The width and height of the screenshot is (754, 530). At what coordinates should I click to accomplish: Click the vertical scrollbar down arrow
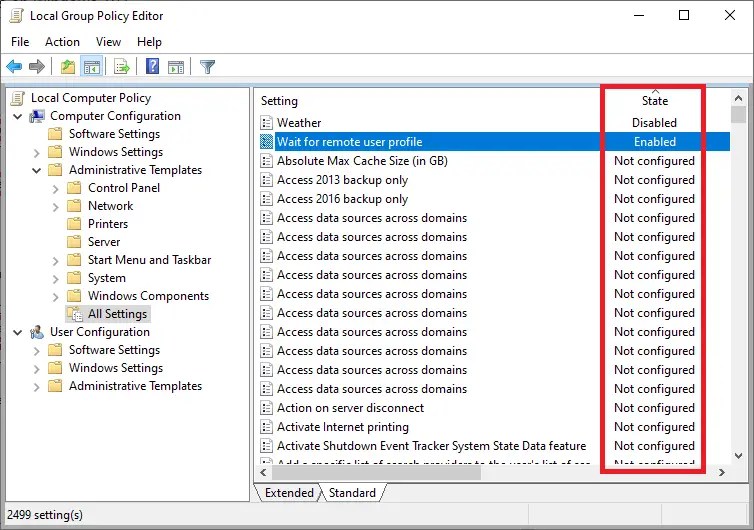click(x=738, y=455)
